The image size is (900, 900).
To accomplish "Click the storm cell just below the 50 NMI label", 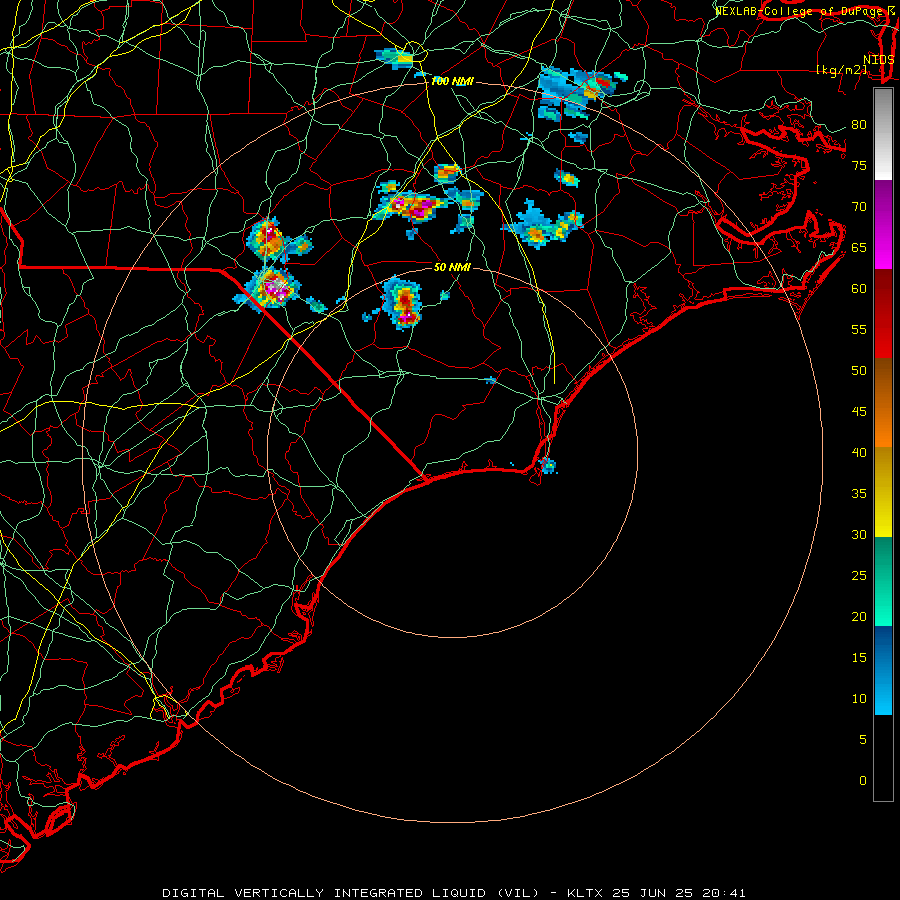I will click(404, 303).
